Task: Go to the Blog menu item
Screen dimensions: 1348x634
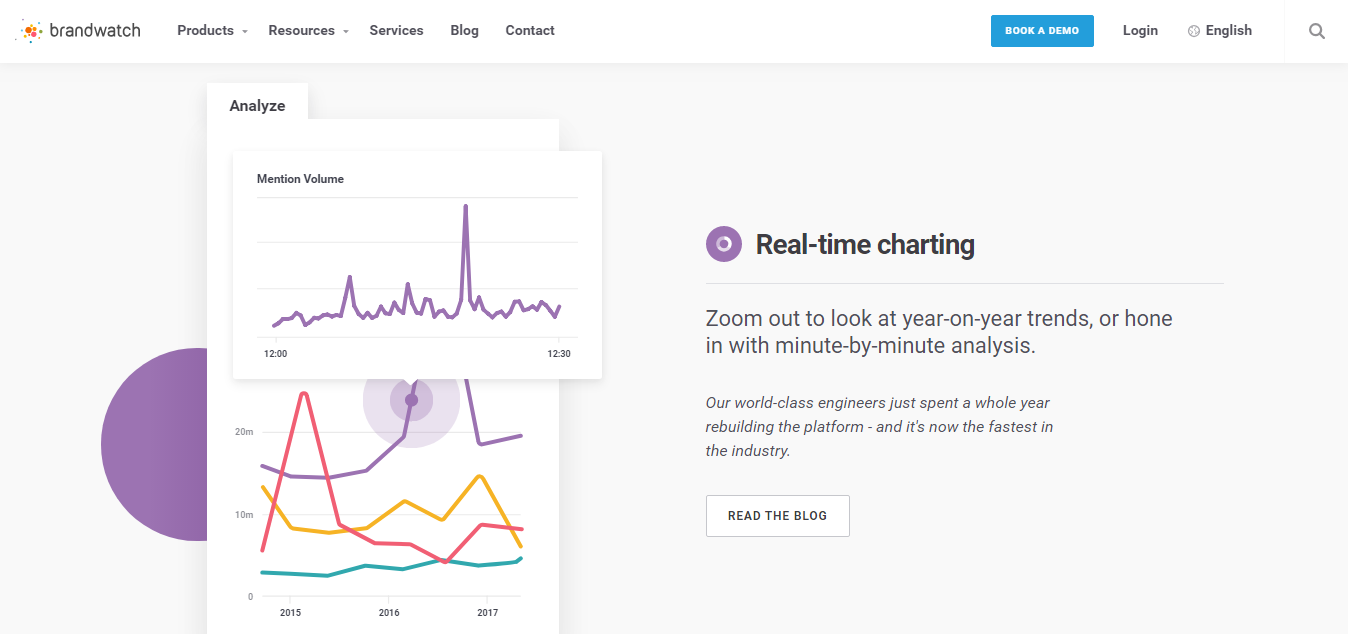Action: [464, 31]
